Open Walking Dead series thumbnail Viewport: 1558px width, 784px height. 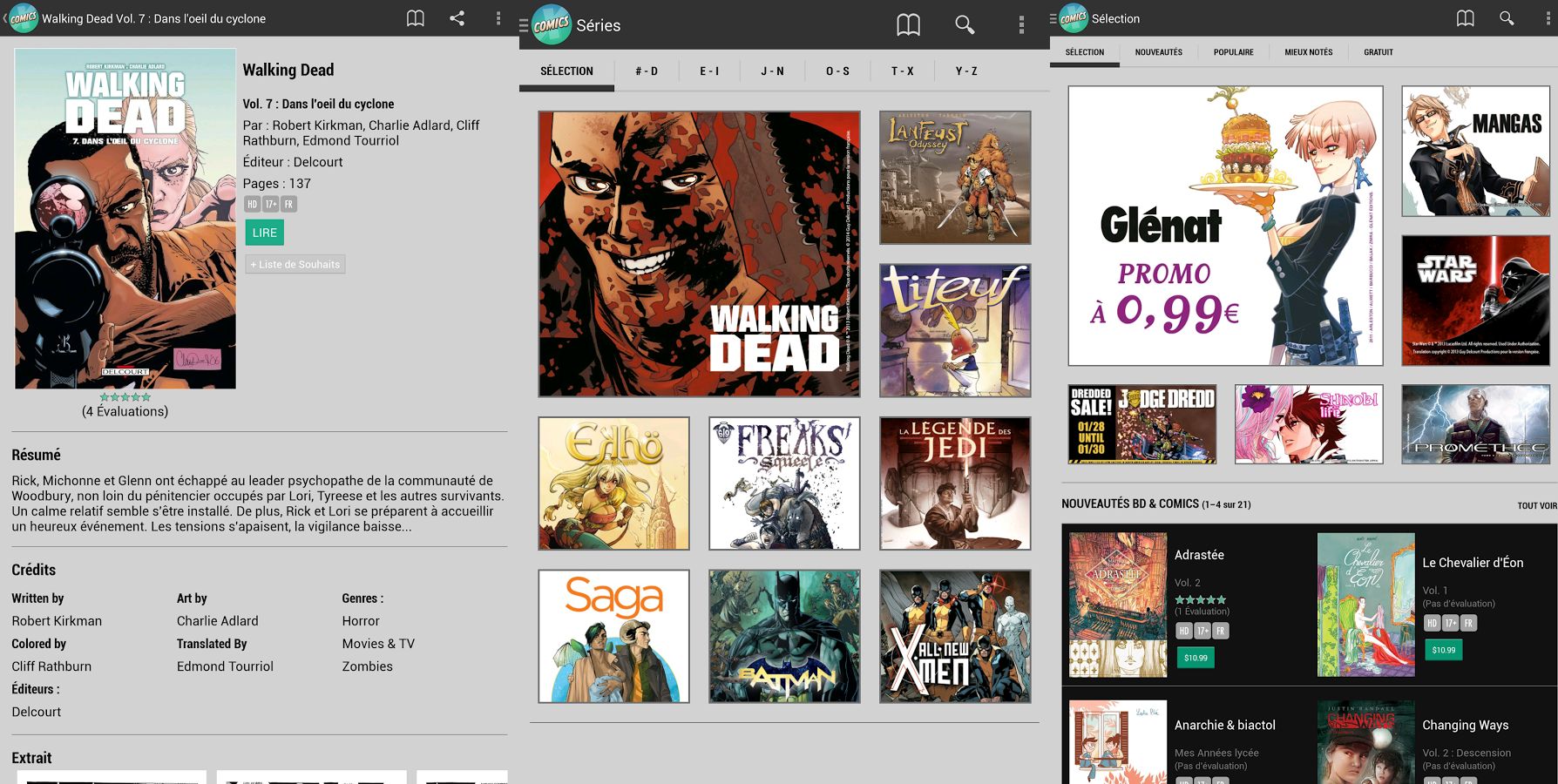click(699, 253)
